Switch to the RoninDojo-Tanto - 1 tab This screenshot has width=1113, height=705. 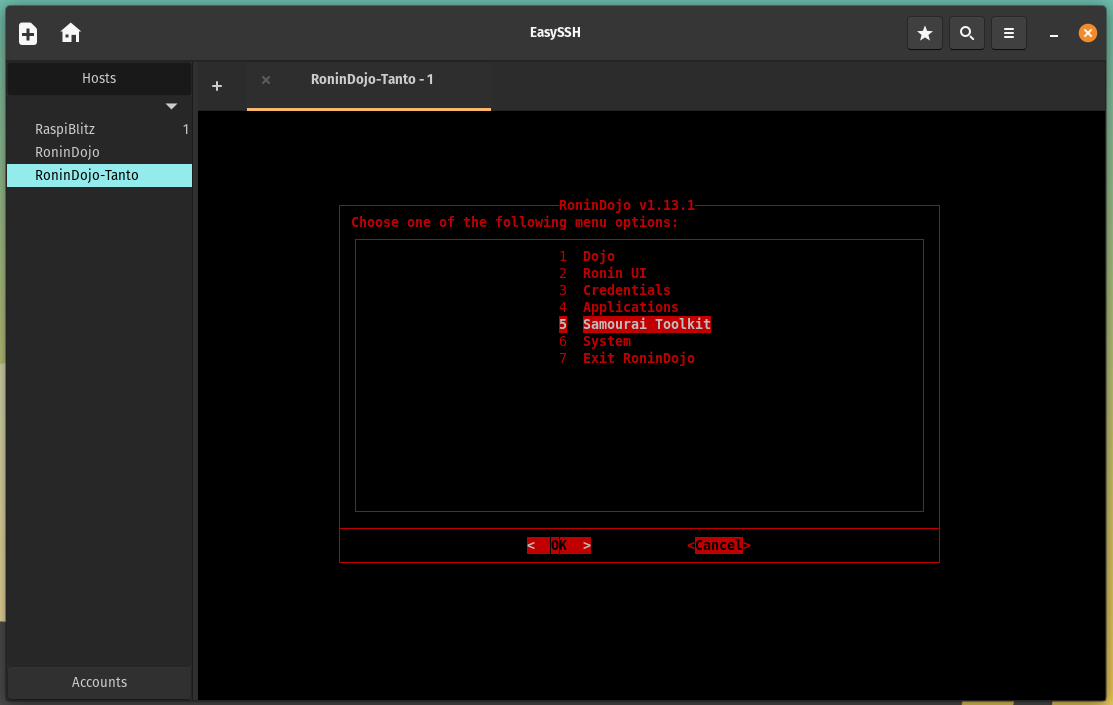tap(368, 85)
